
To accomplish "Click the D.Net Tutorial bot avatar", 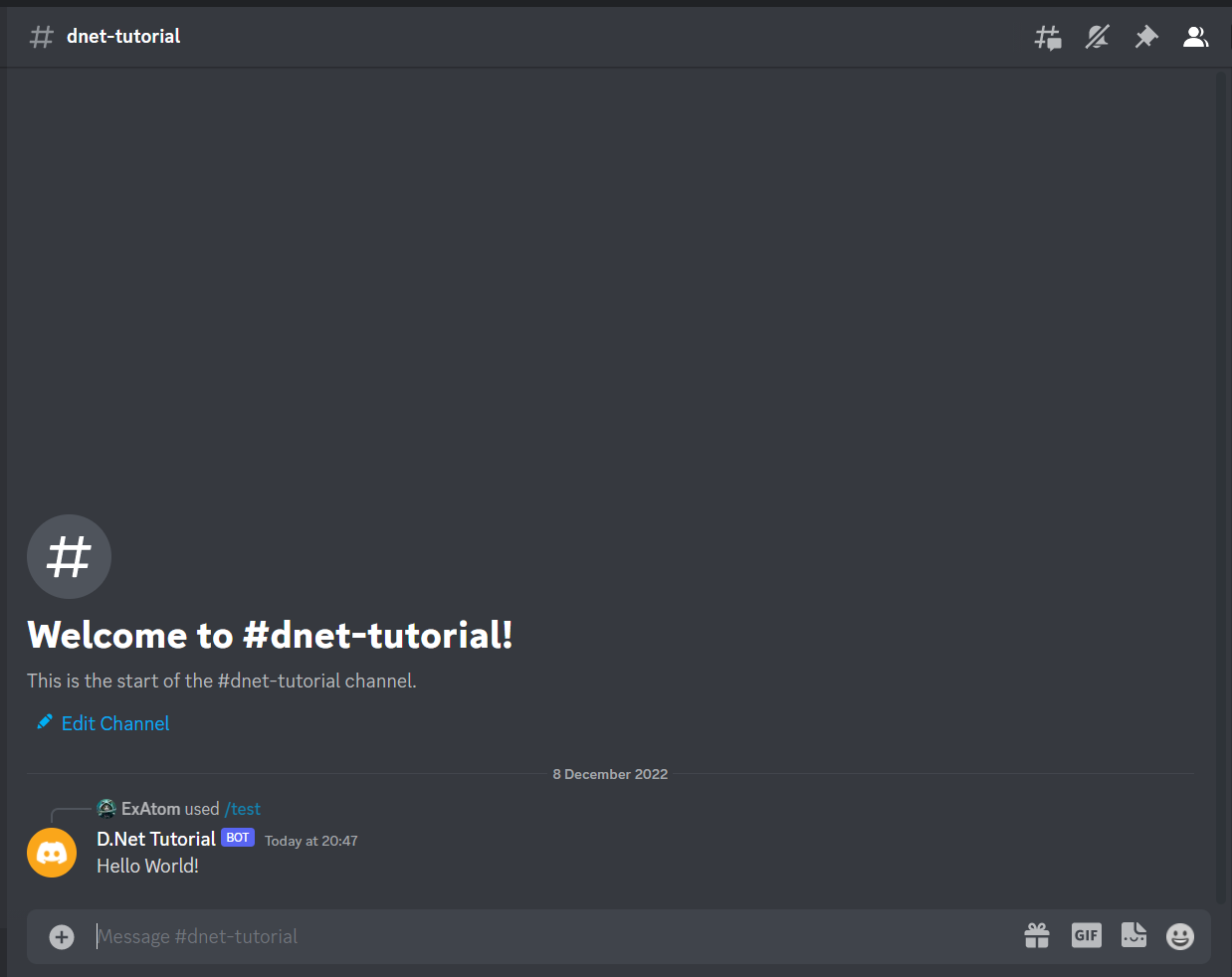I will coord(52,853).
